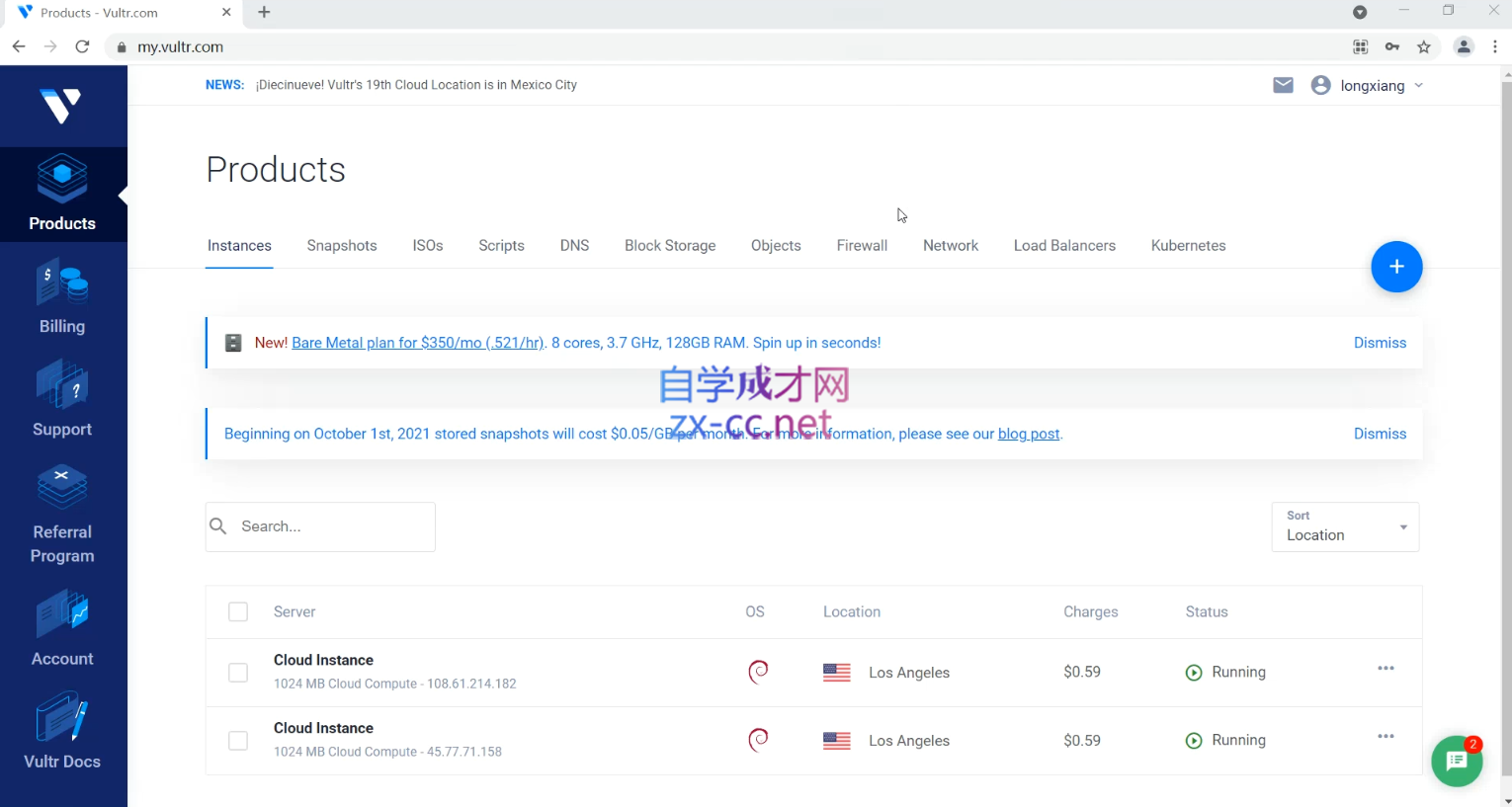The image size is (1512, 807).
Task: Open Referral Program in the sidebar
Action: 62,515
